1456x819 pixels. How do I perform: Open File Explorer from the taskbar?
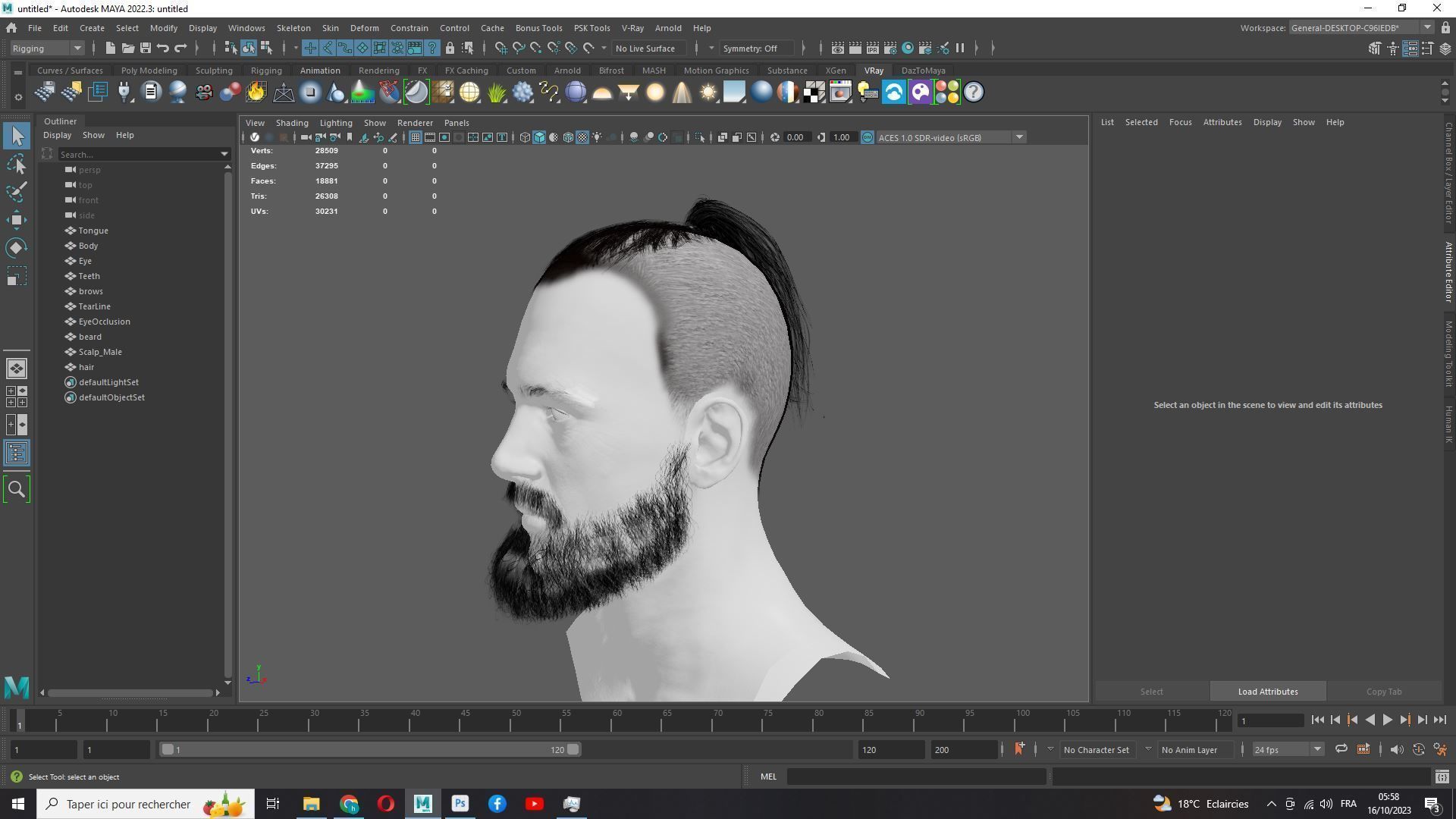(311, 804)
